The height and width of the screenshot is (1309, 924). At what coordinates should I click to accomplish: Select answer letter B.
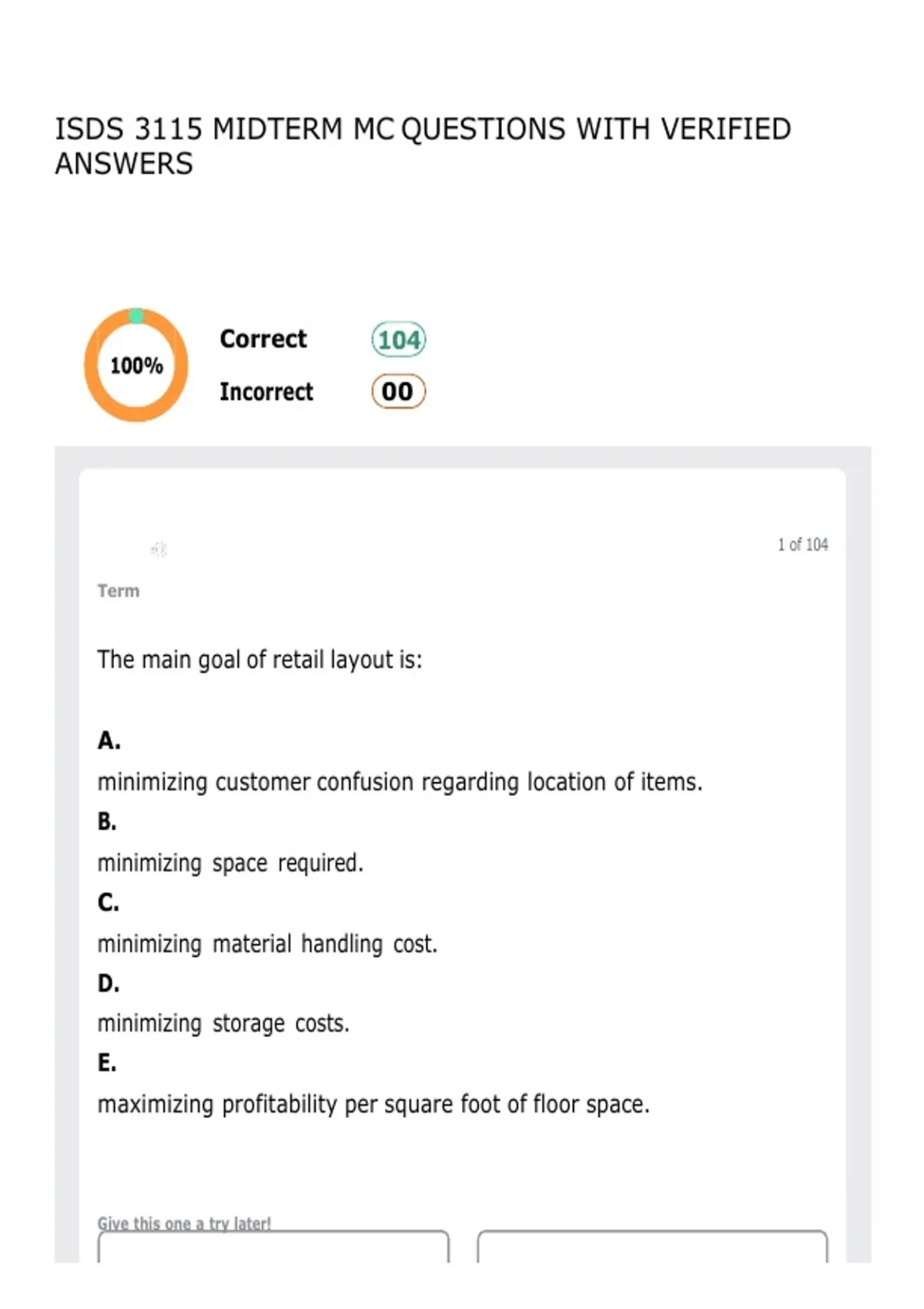[107, 822]
